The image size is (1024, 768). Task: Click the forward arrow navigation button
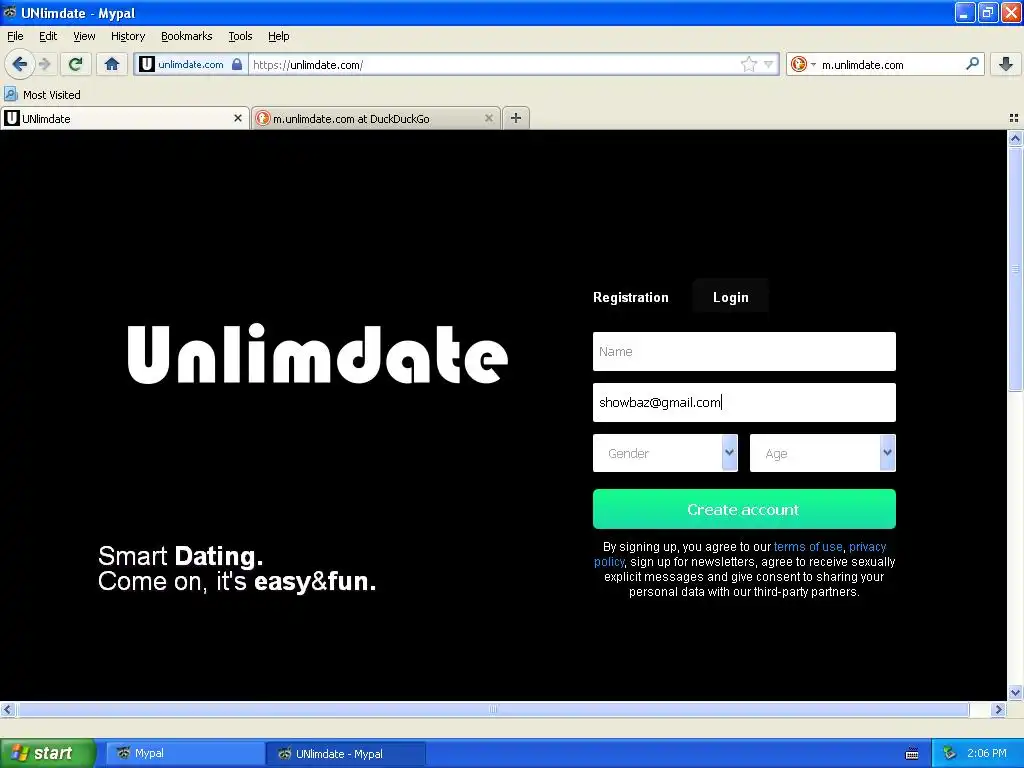pos(44,64)
